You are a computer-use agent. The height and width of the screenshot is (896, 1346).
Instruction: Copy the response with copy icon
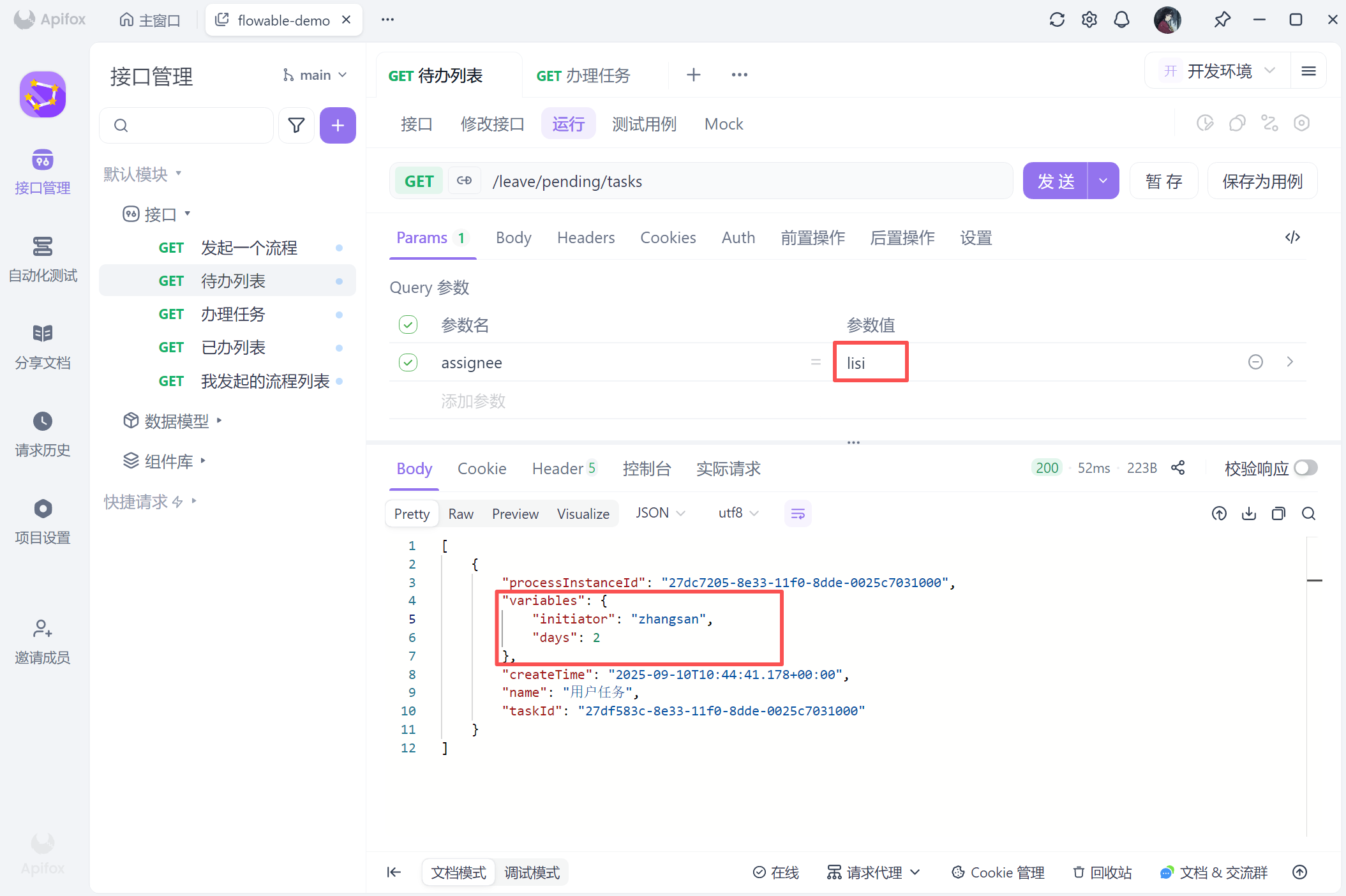pos(1278,514)
